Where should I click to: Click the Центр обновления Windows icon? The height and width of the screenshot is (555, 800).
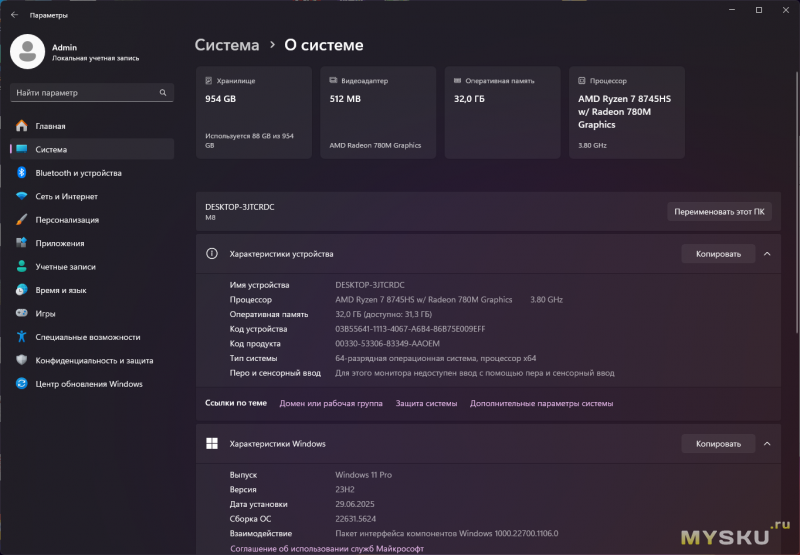pos(21,383)
